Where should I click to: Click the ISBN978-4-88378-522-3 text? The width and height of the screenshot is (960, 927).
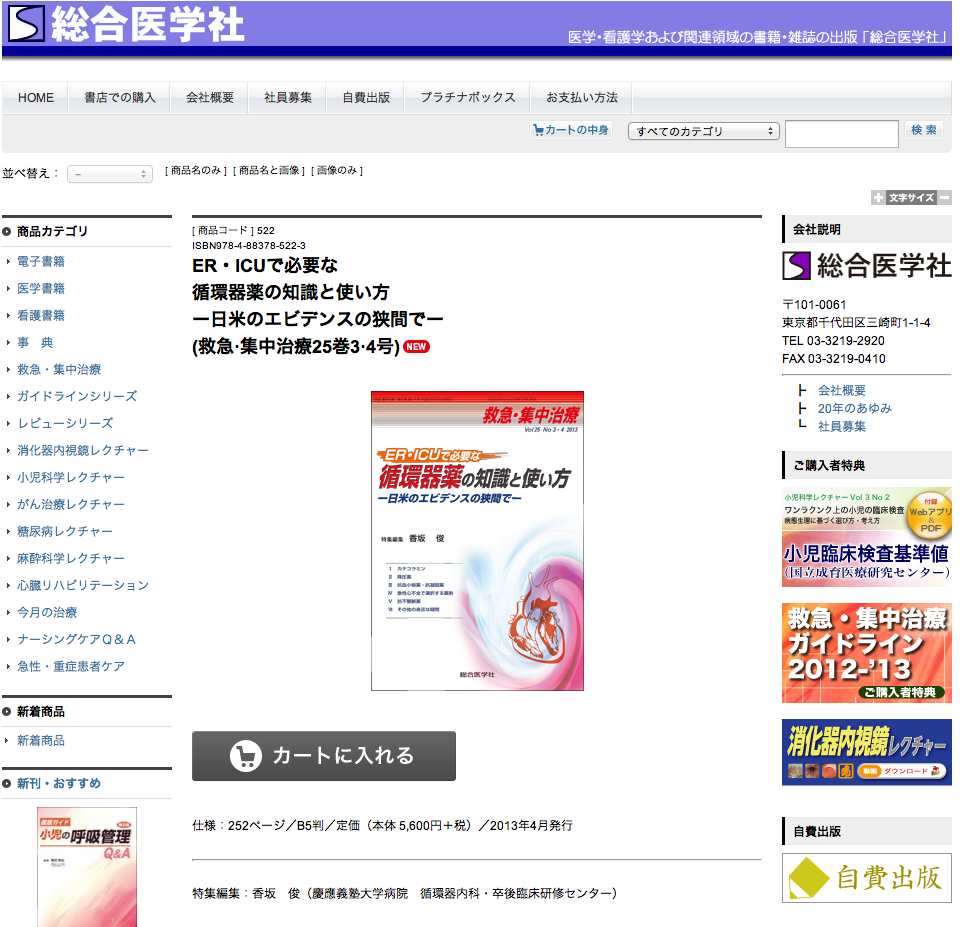click(249, 245)
